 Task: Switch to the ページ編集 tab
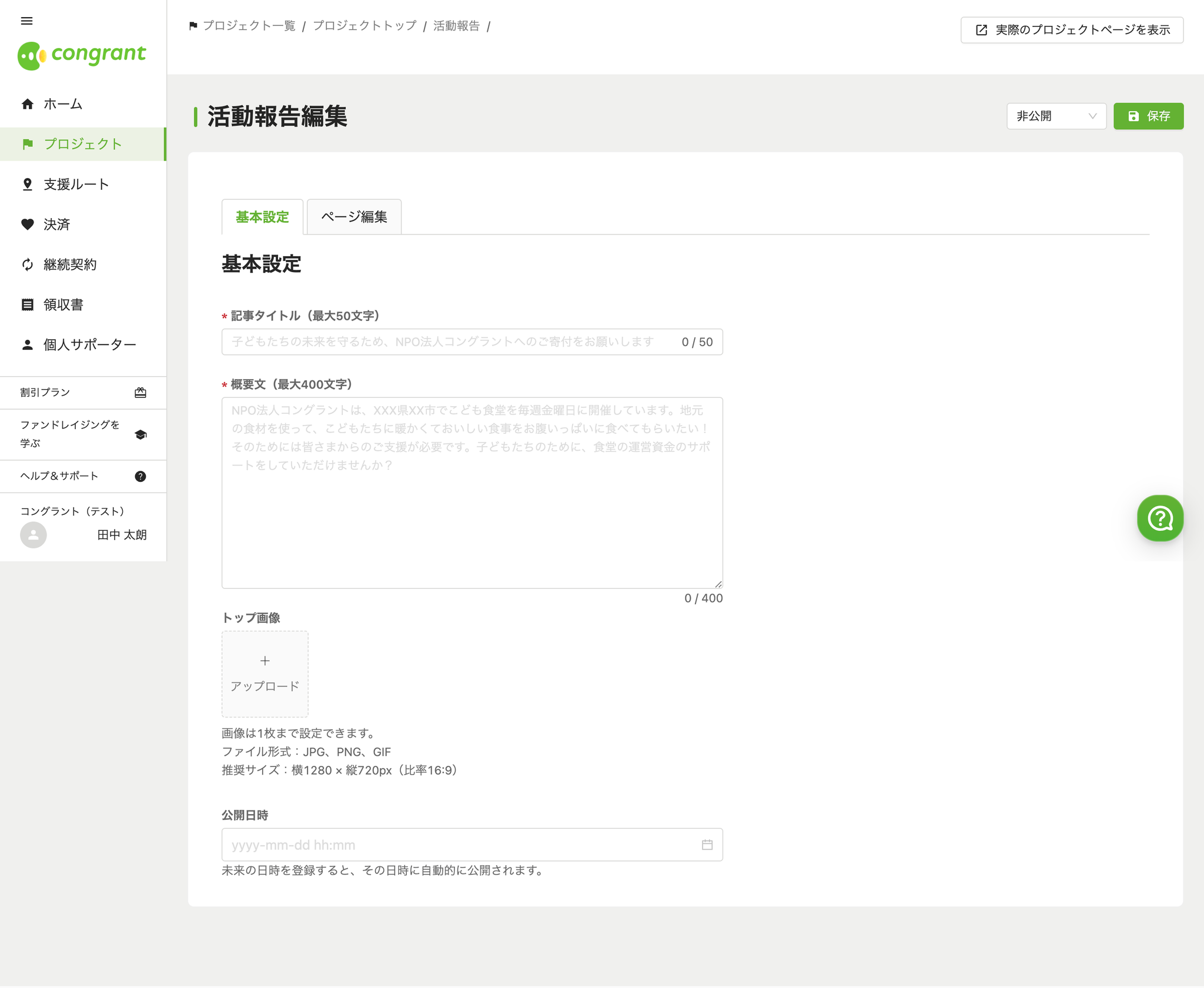coord(354,217)
